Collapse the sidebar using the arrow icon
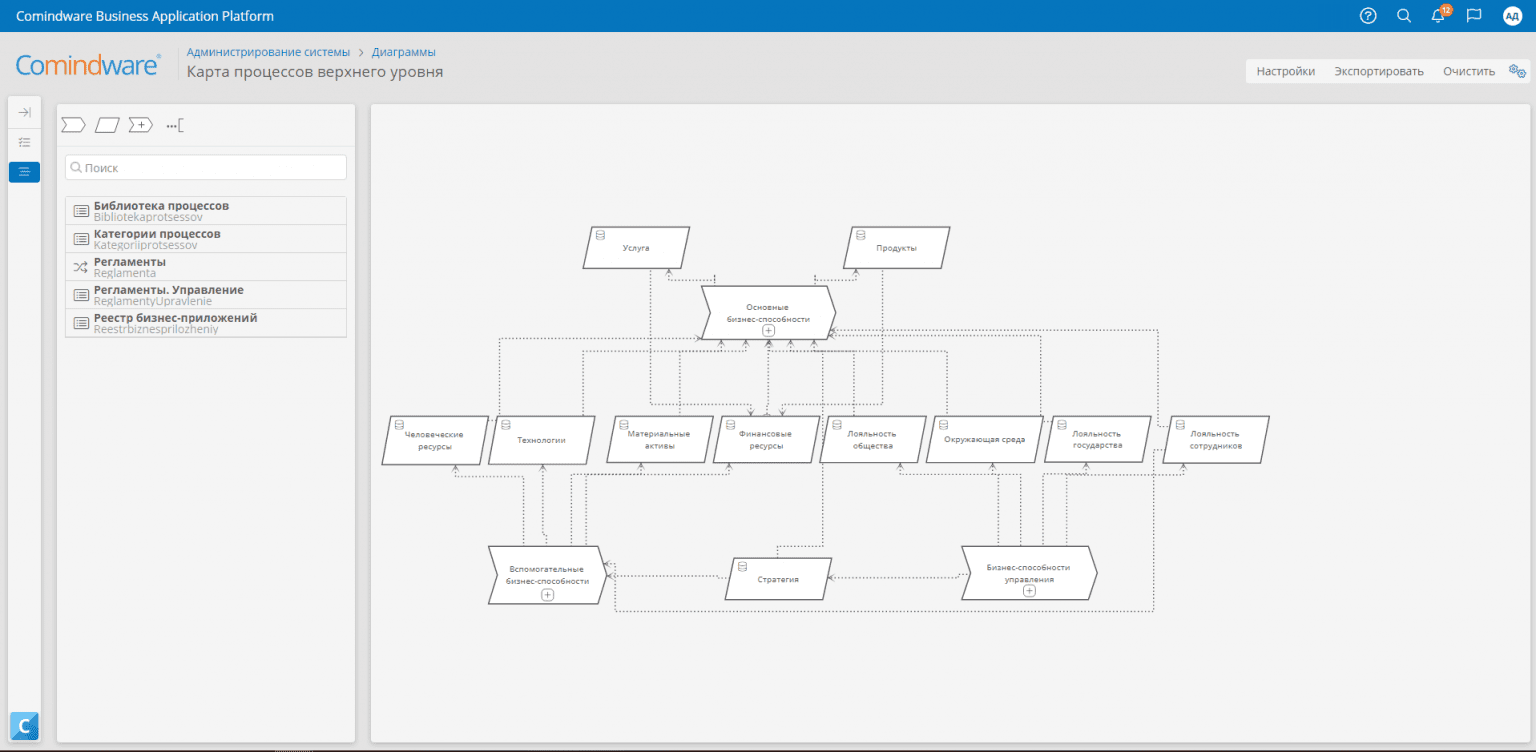The height and width of the screenshot is (752, 1536). [24, 112]
